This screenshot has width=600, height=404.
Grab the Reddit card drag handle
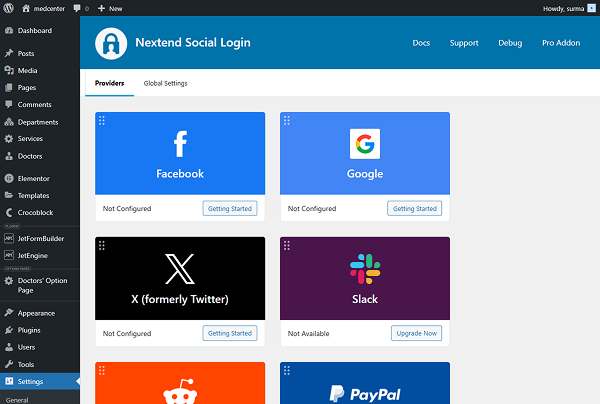[x=102, y=370]
